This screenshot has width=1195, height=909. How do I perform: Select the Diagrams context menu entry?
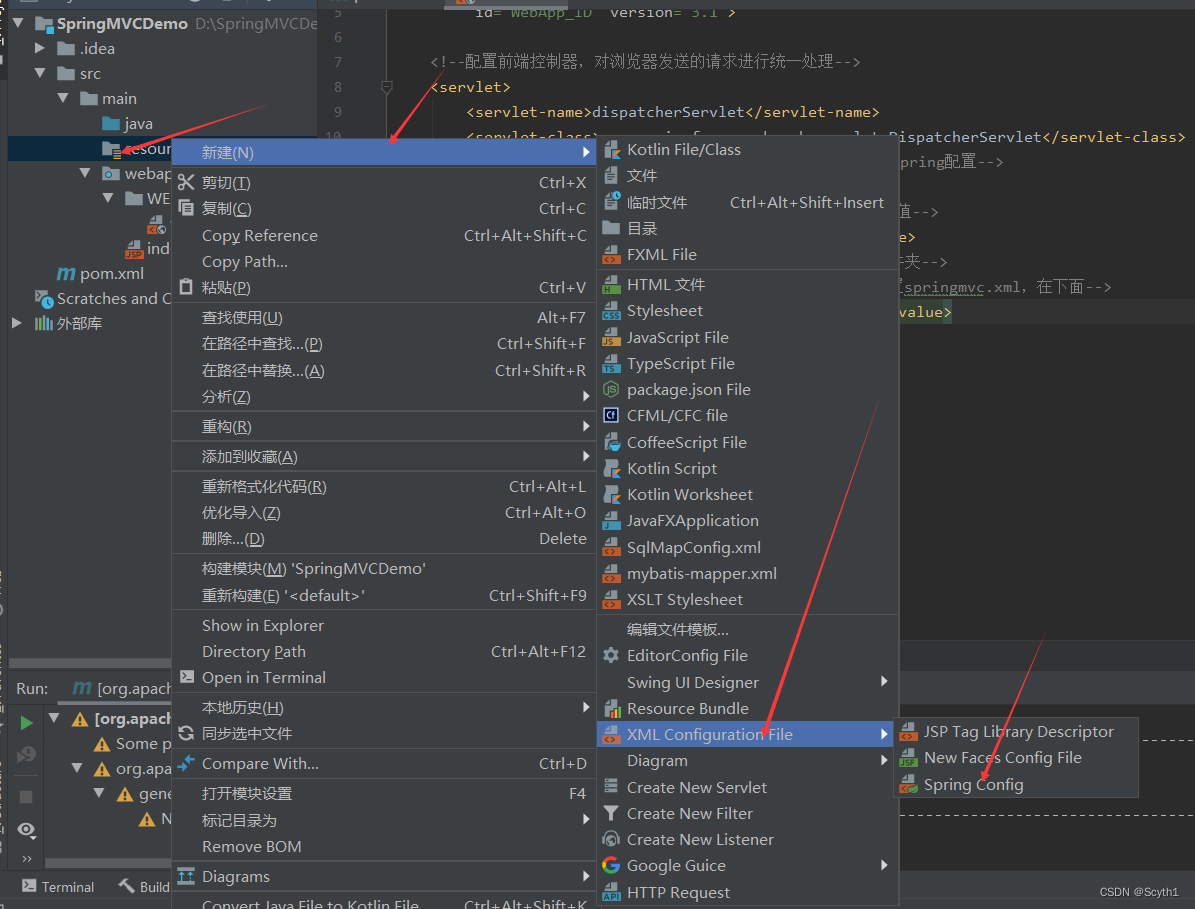383,876
